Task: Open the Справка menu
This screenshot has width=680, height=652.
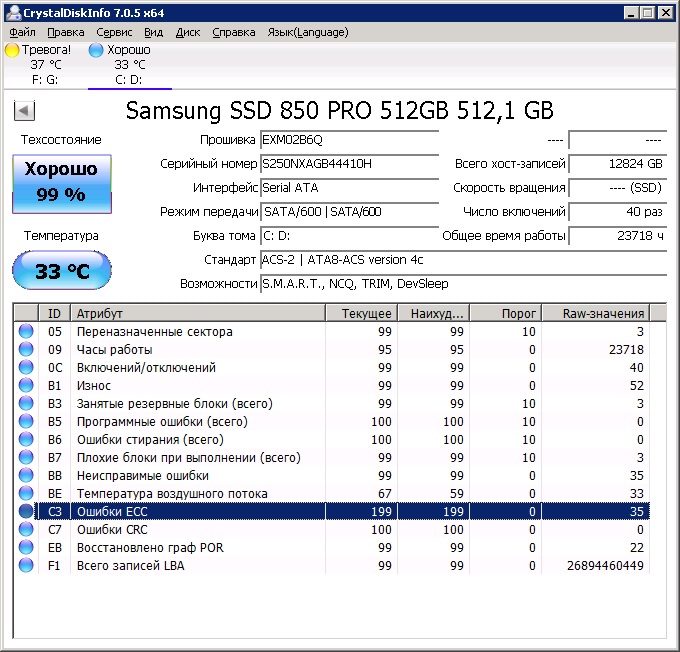Action: 234,33
